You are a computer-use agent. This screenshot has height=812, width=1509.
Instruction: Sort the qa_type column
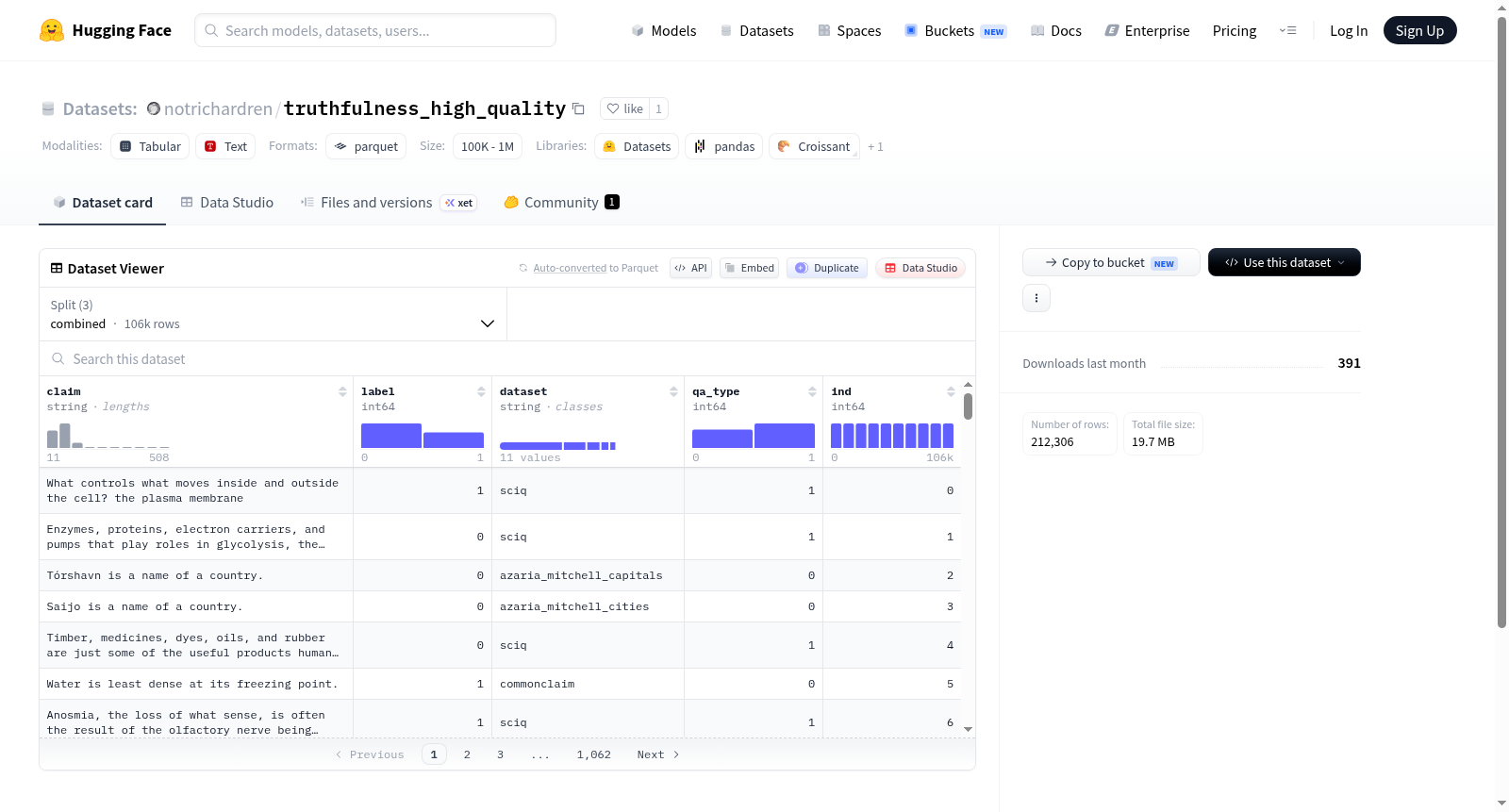(x=812, y=391)
